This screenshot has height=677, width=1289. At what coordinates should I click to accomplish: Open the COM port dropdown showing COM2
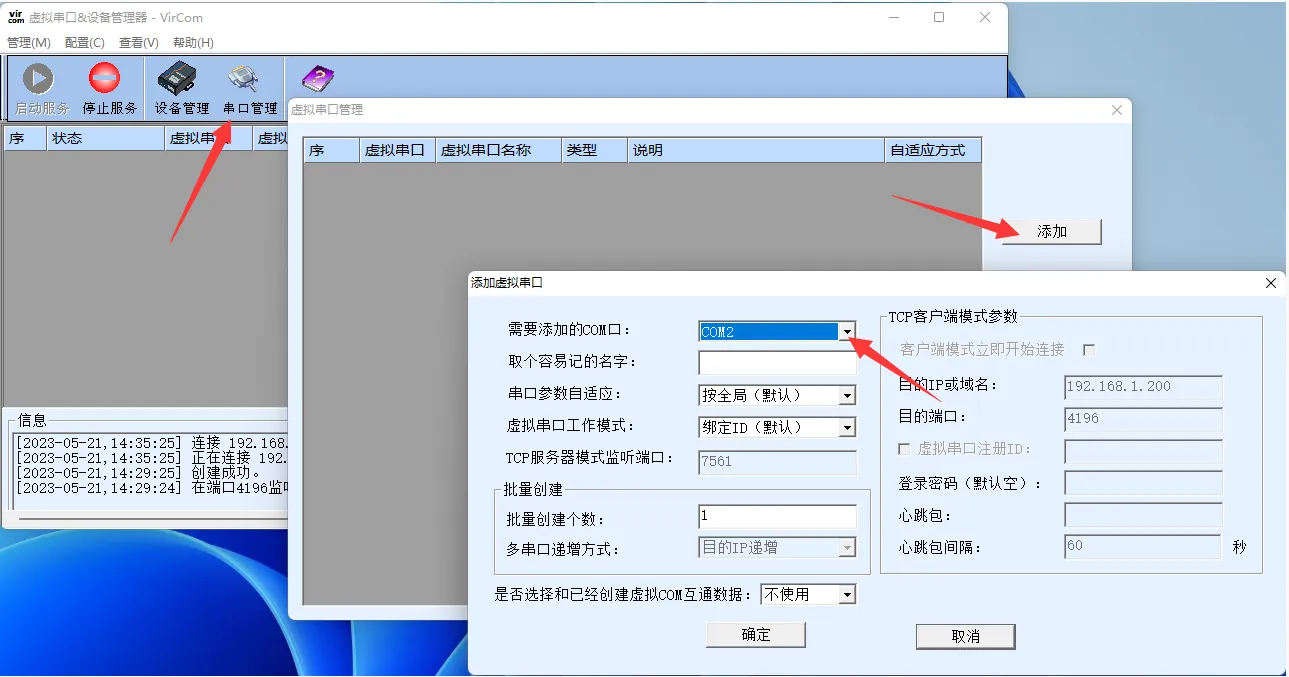tap(848, 330)
